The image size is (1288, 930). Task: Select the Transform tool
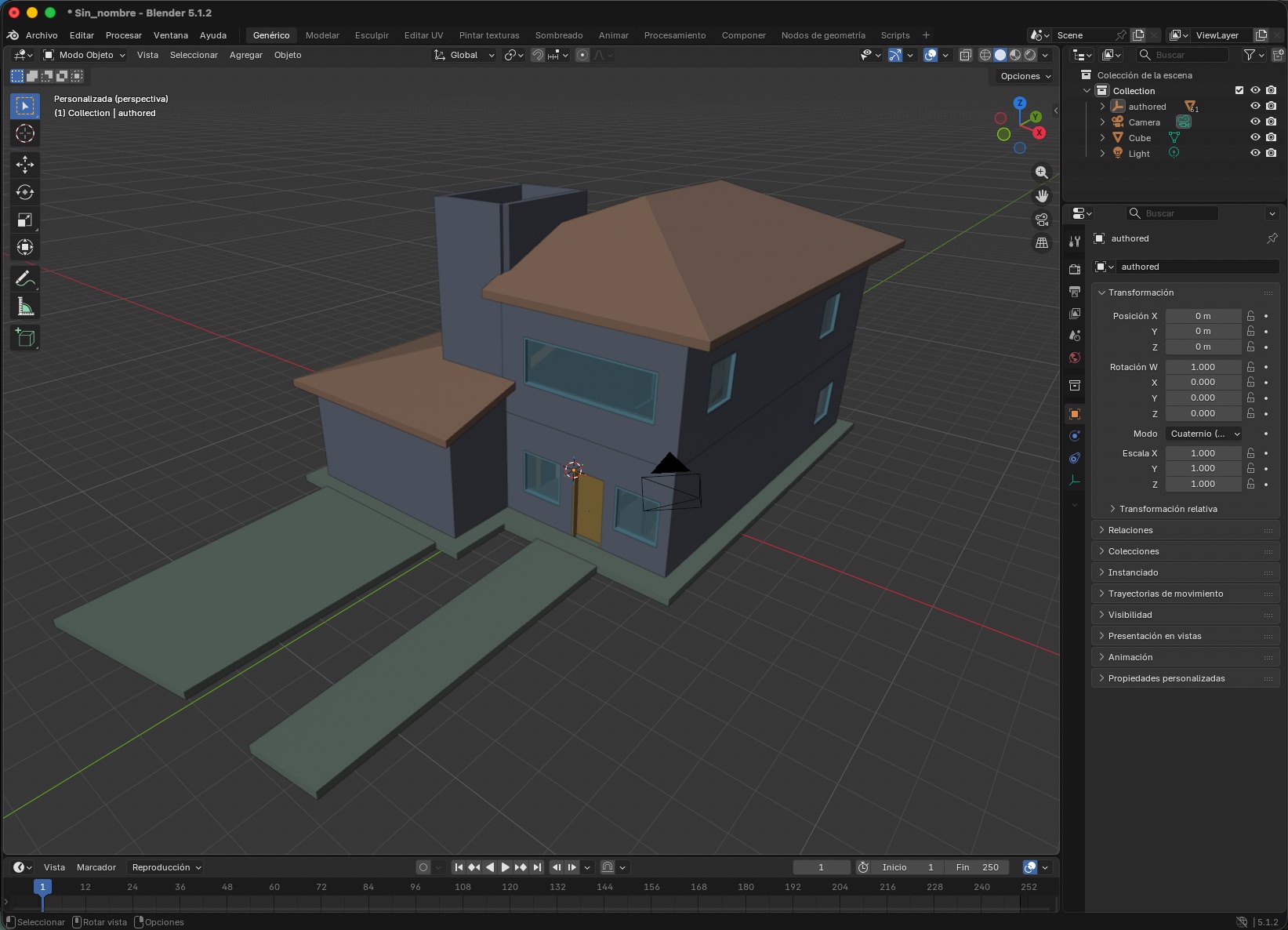pyautogui.click(x=25, y=247)
